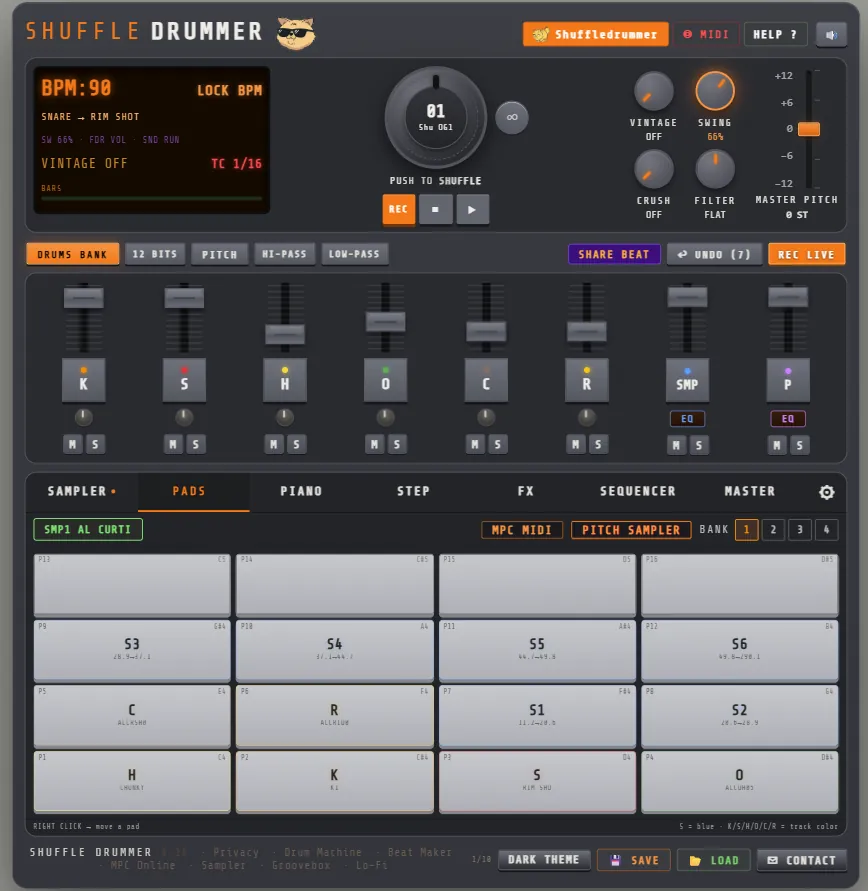Hit the orange REC button
Image resolution: width=868 pixels, height=891 pixels.
[x=398, y=210]
